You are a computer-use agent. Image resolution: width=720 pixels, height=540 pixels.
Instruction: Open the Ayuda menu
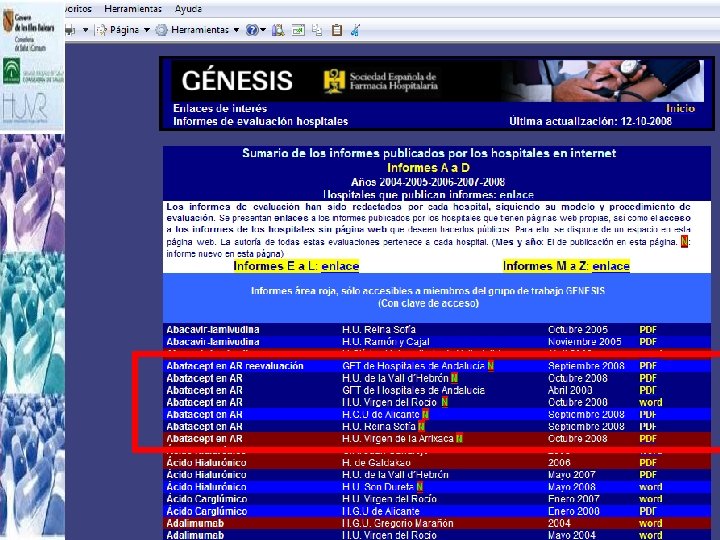188,9
